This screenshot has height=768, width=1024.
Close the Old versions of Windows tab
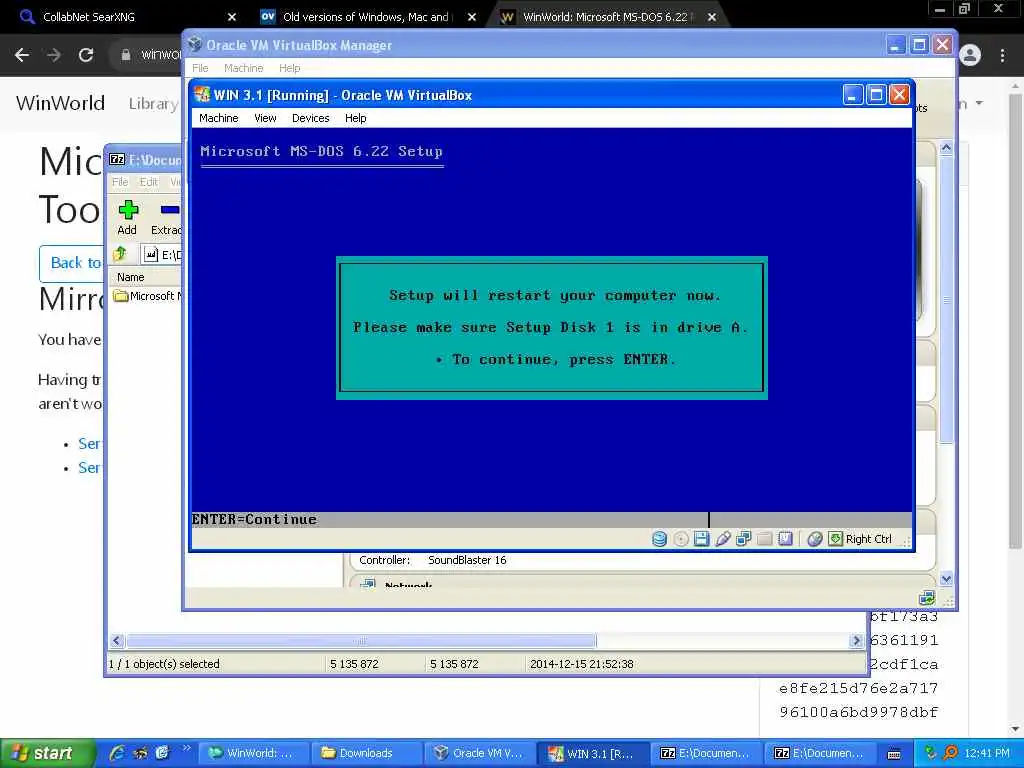(472, 17)
